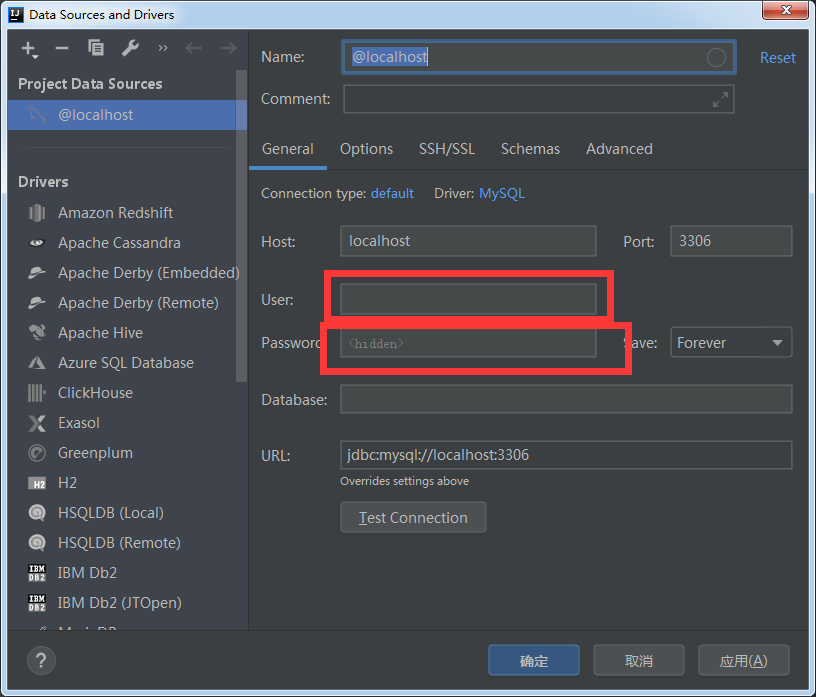Confirm with 确定 button
The height and width of the screenshot is (697, 816).
point(534,660)
